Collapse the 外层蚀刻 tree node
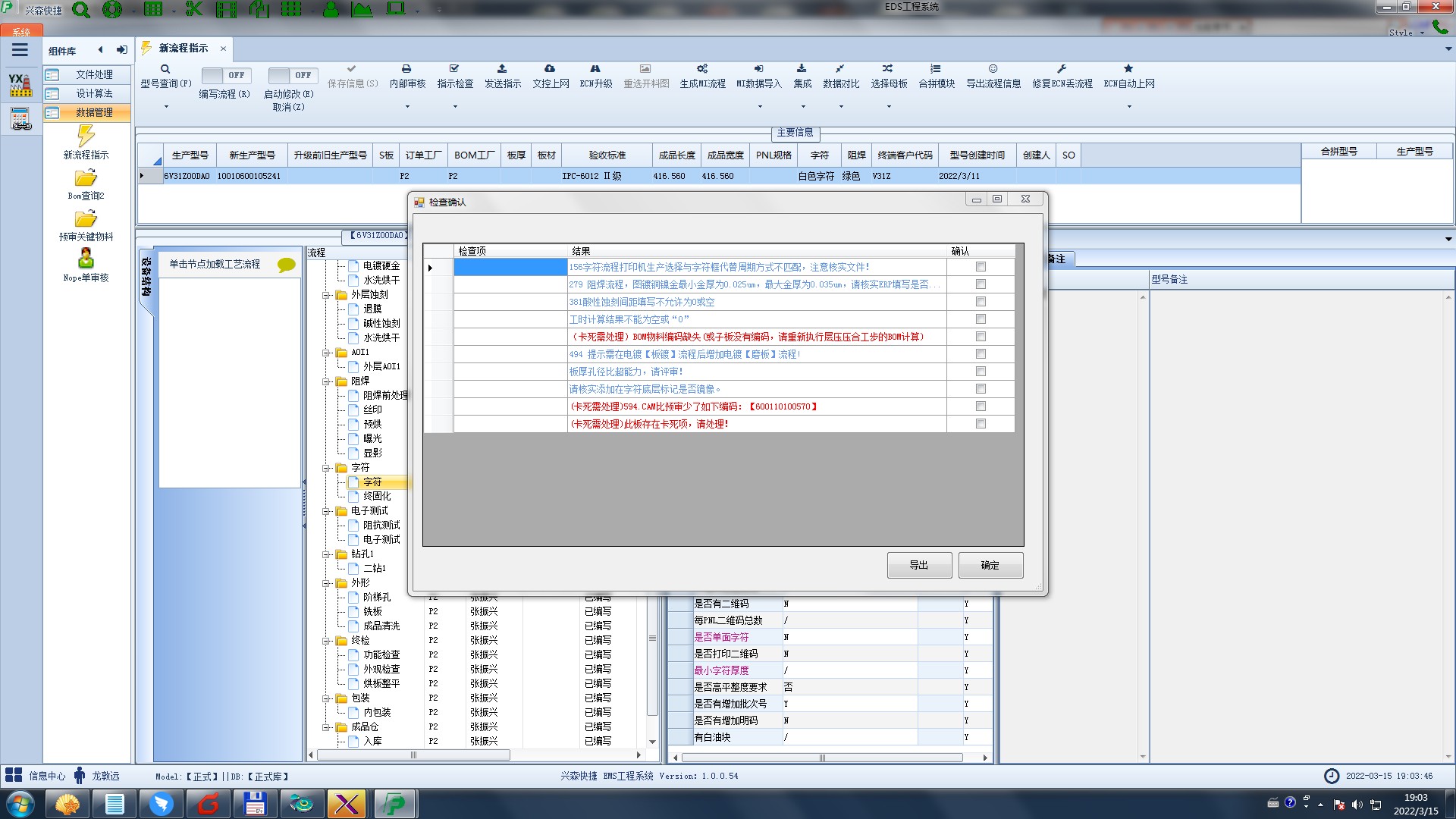Screen dimensions: 1456x819 coord(326,295)
